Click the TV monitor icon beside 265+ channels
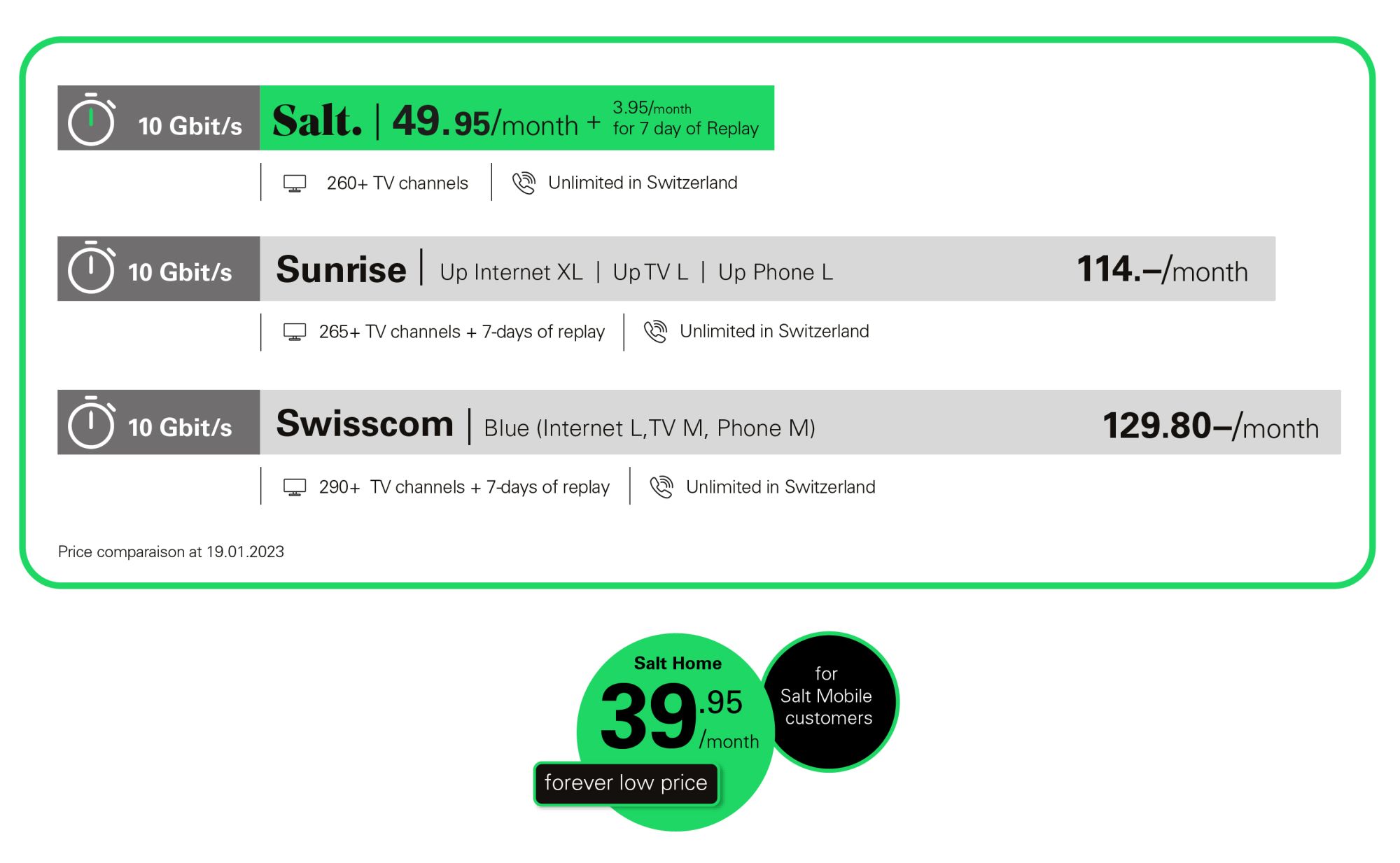This screenshot has height=863, width=1400. click(x=295, y=332)
